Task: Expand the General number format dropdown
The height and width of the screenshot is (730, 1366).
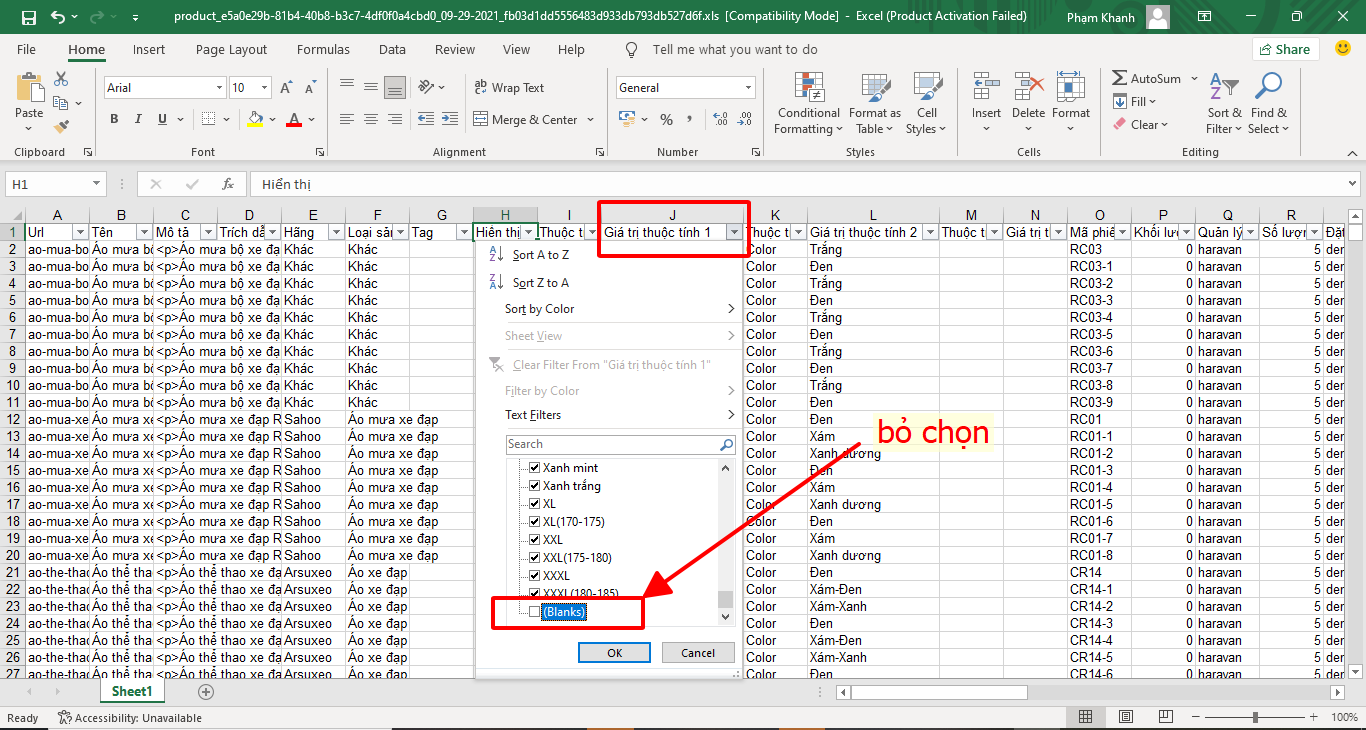Action: coord(748,88)
